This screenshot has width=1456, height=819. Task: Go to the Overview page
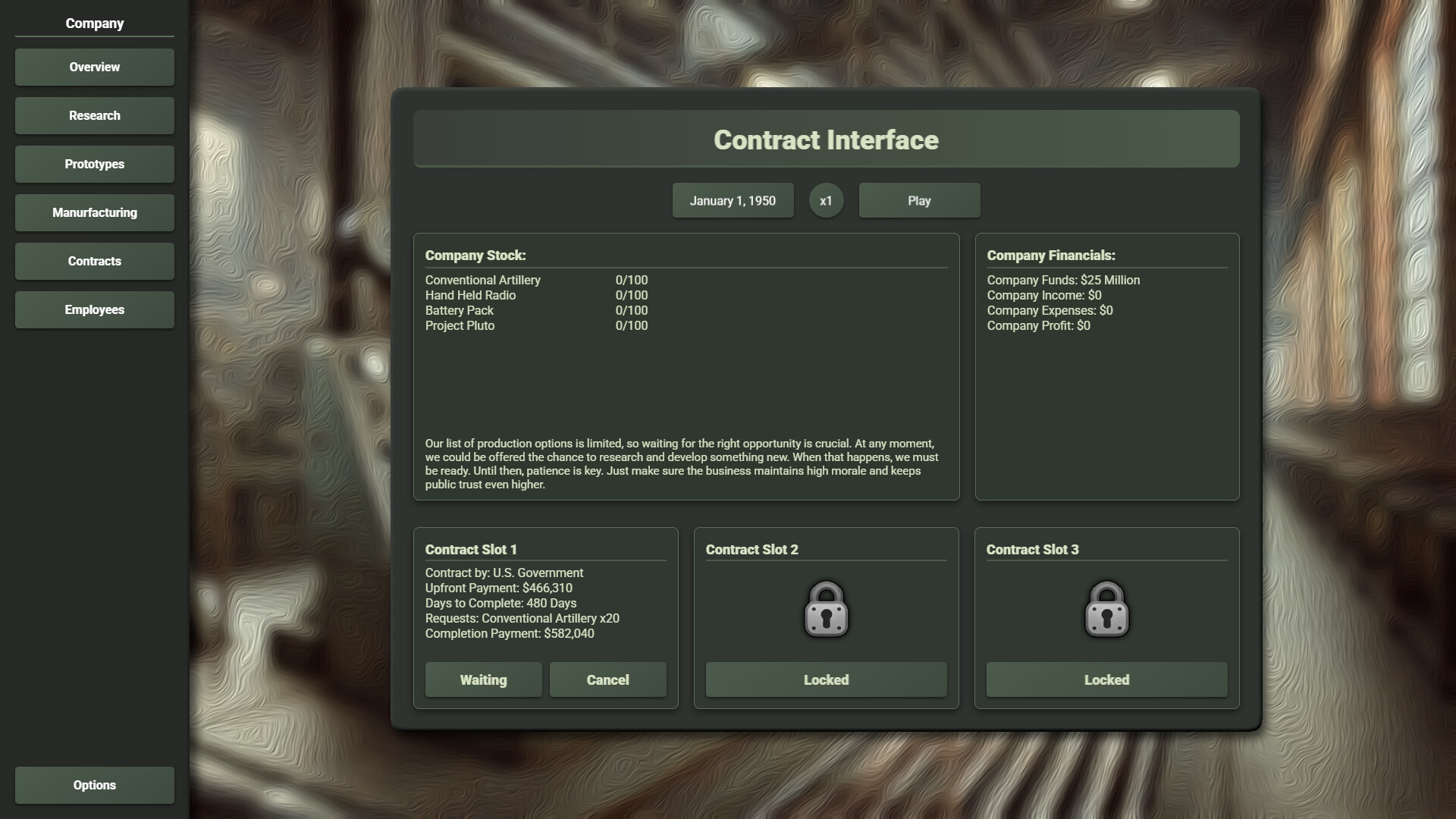click(x=94, y=67)
